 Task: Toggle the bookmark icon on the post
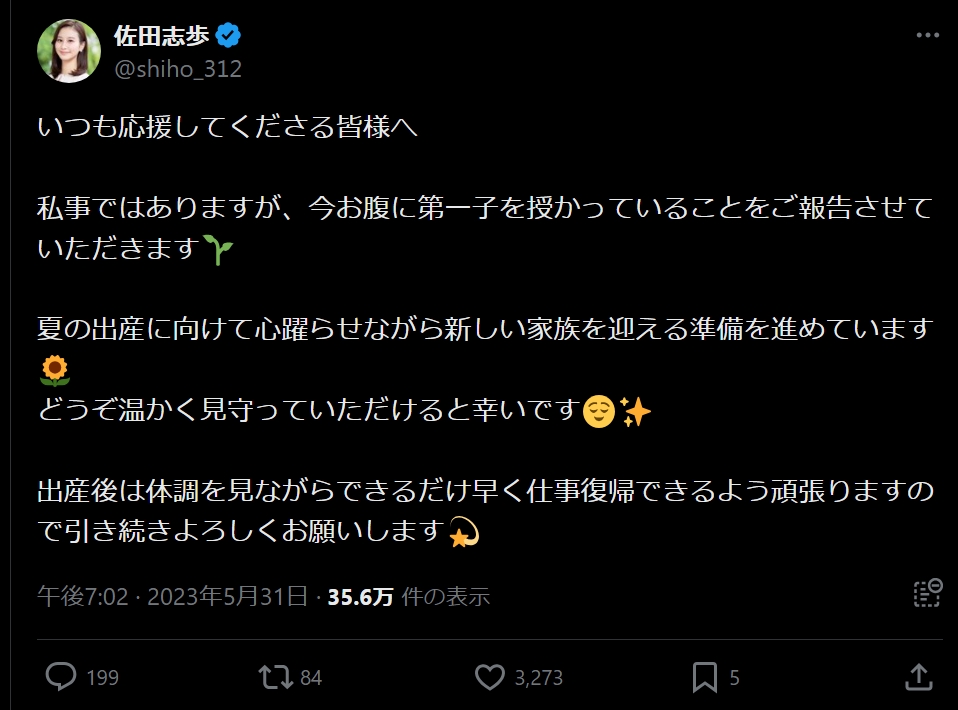click(x=705, y=677)
